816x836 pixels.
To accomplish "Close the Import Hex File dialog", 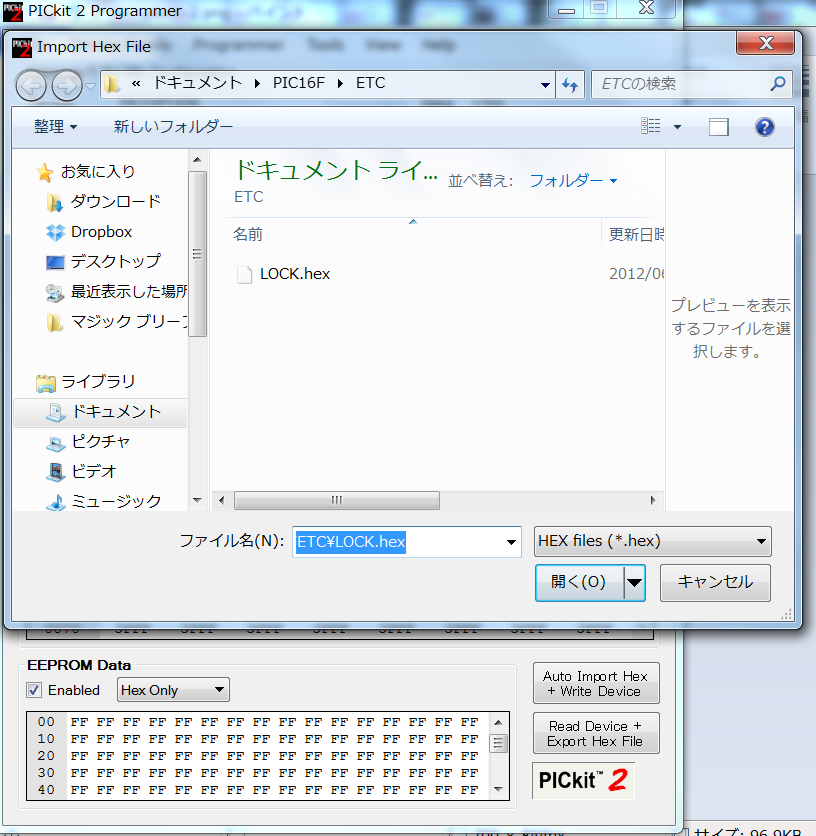I will point(766,43).
